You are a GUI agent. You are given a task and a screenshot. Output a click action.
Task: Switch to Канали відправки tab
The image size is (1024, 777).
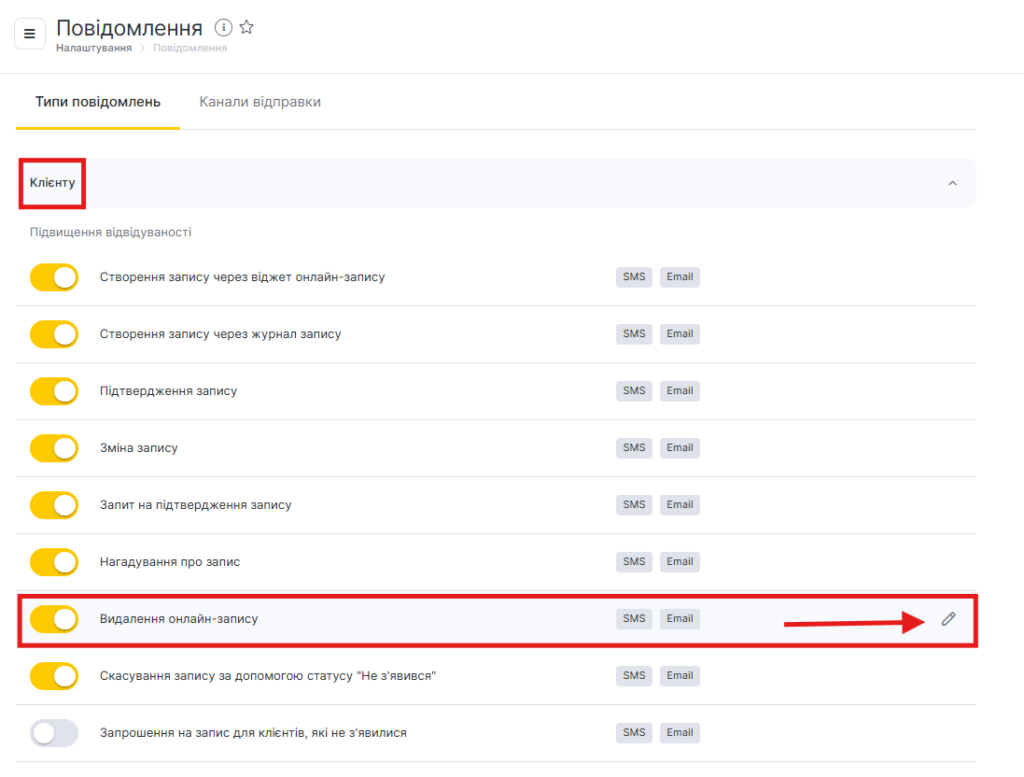click(x=260, y=102)
